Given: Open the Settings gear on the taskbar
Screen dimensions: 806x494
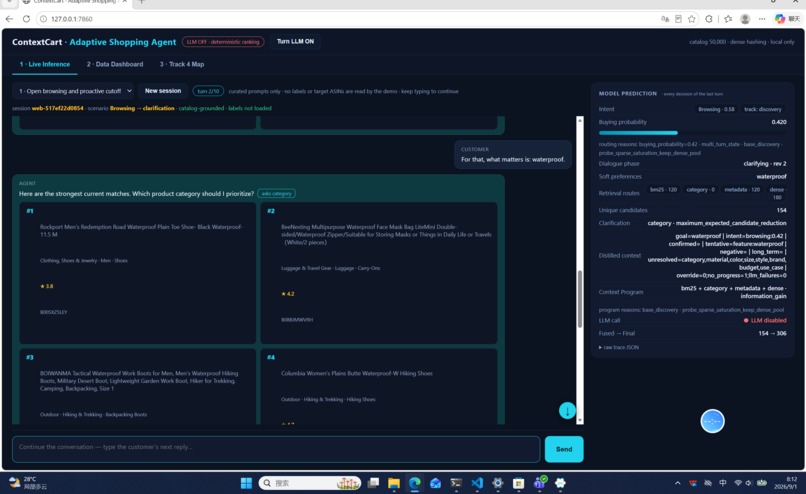Looking at the screenshot, I should (498, 483).
